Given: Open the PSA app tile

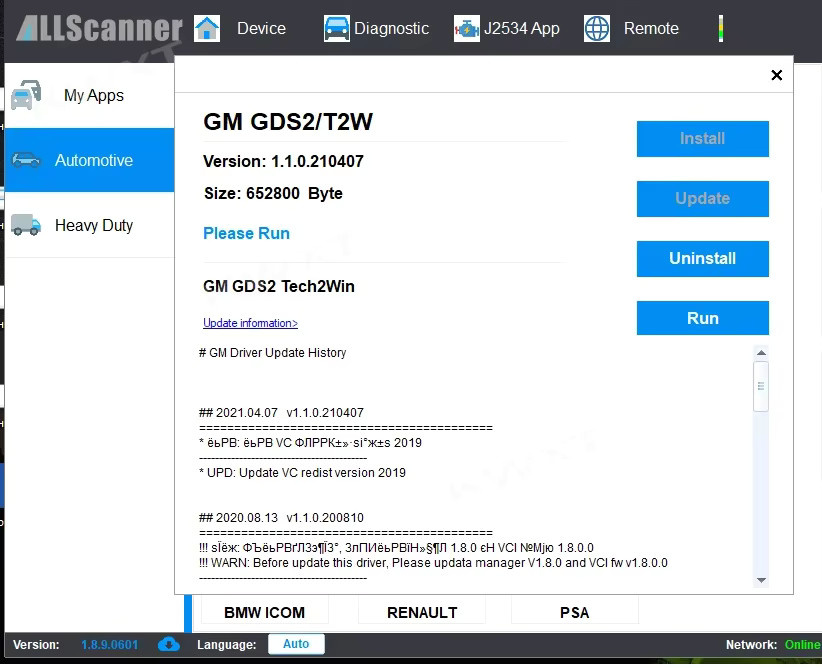Looking at the screenshot, I should [575, 612].
